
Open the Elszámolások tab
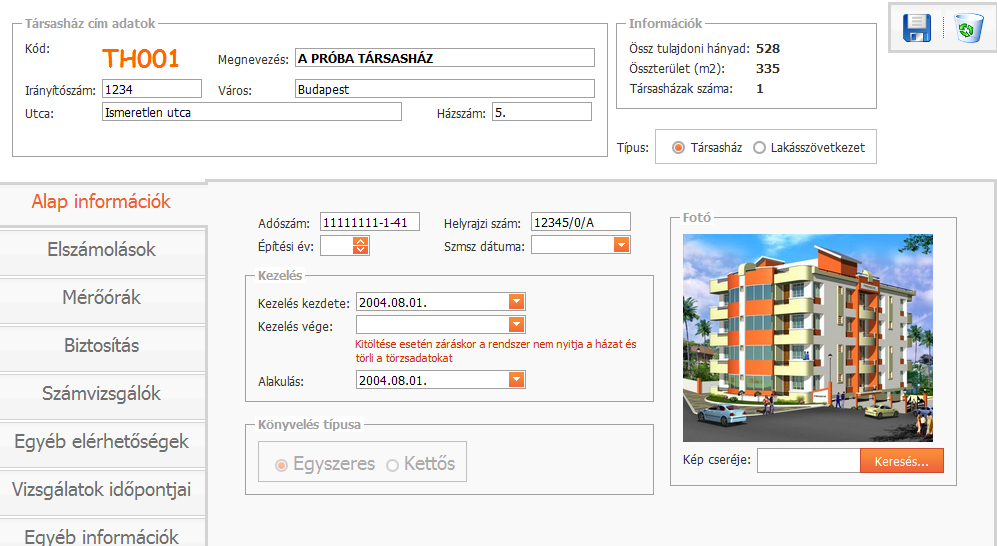102,250
